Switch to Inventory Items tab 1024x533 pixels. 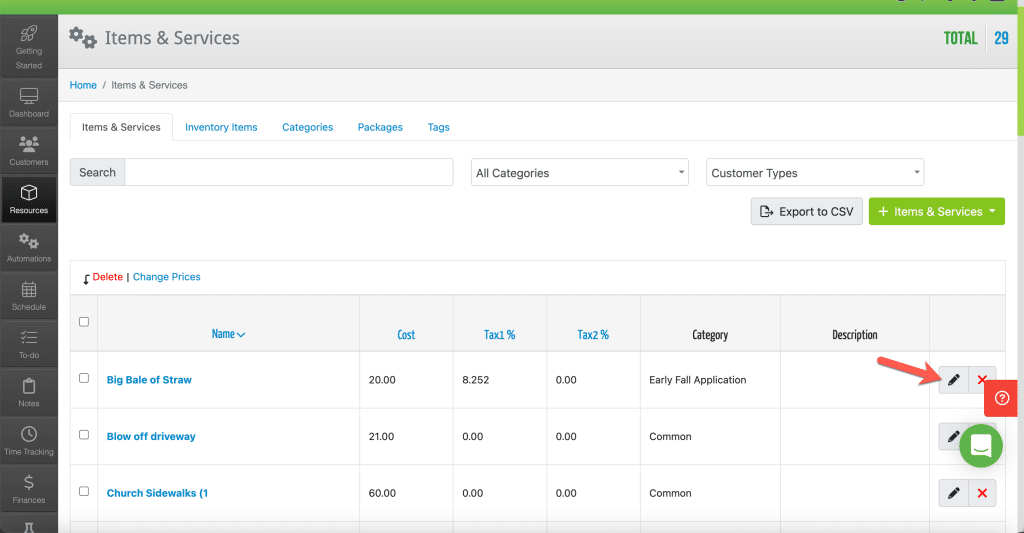[x=221, y=127]
